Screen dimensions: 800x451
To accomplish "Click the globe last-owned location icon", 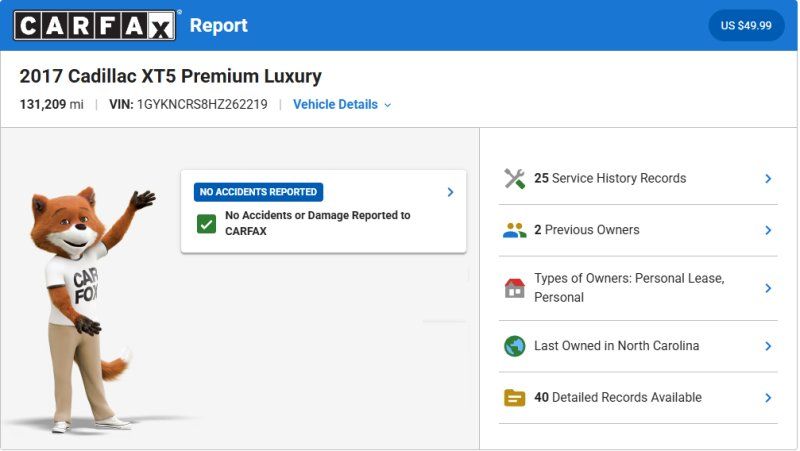I will coord(514,346).
